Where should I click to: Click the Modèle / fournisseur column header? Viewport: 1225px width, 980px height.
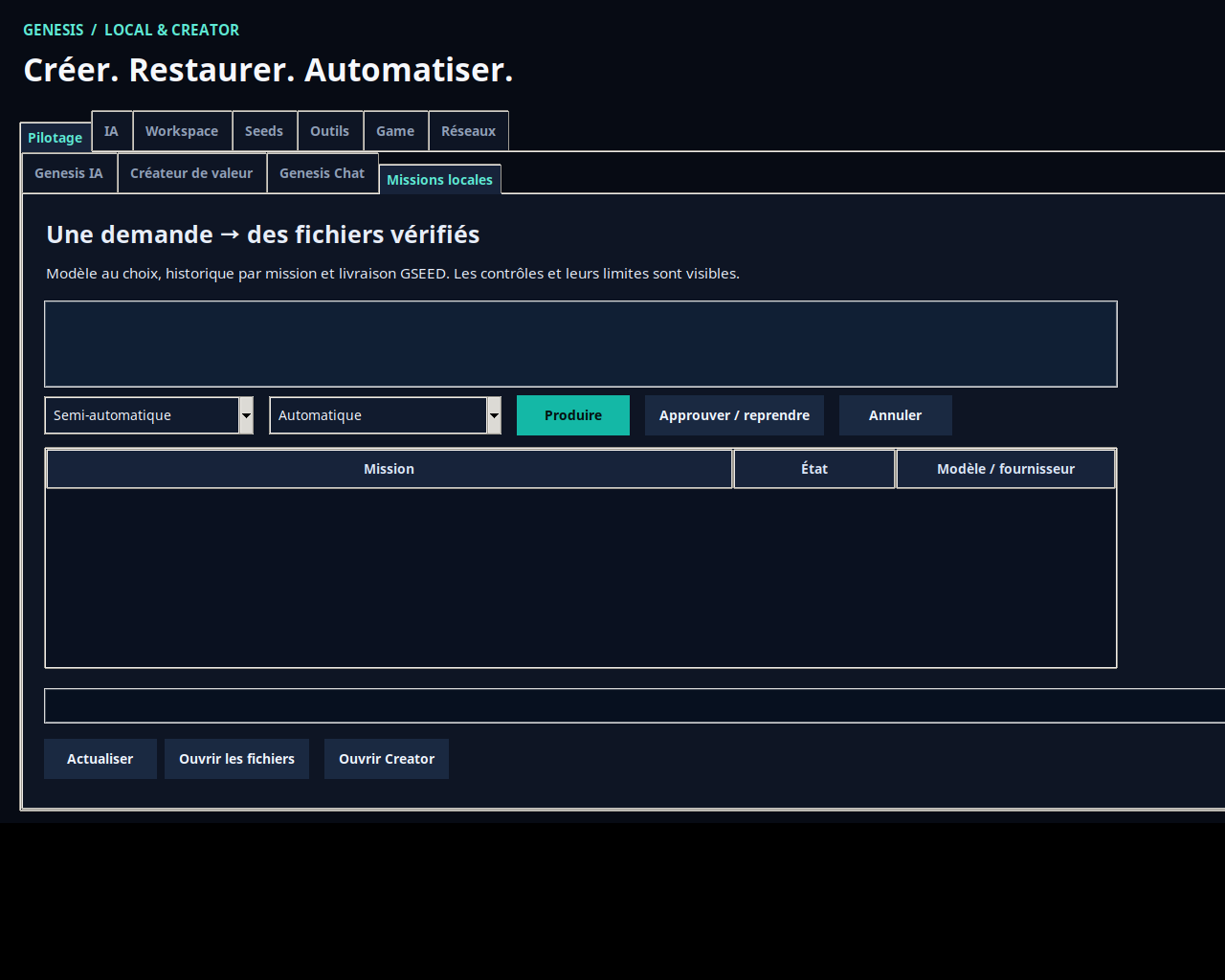[1006, 469]
